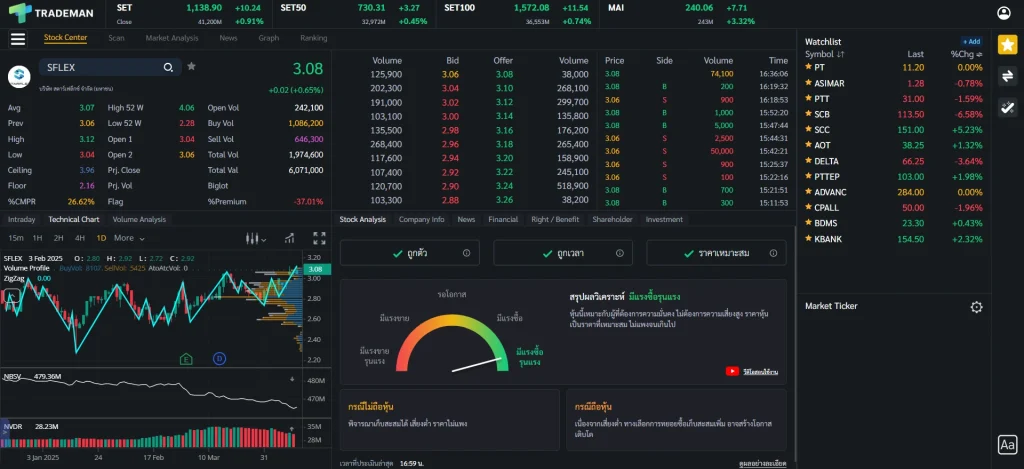Favorite SFLEX with the star beside search

[191, 67]
